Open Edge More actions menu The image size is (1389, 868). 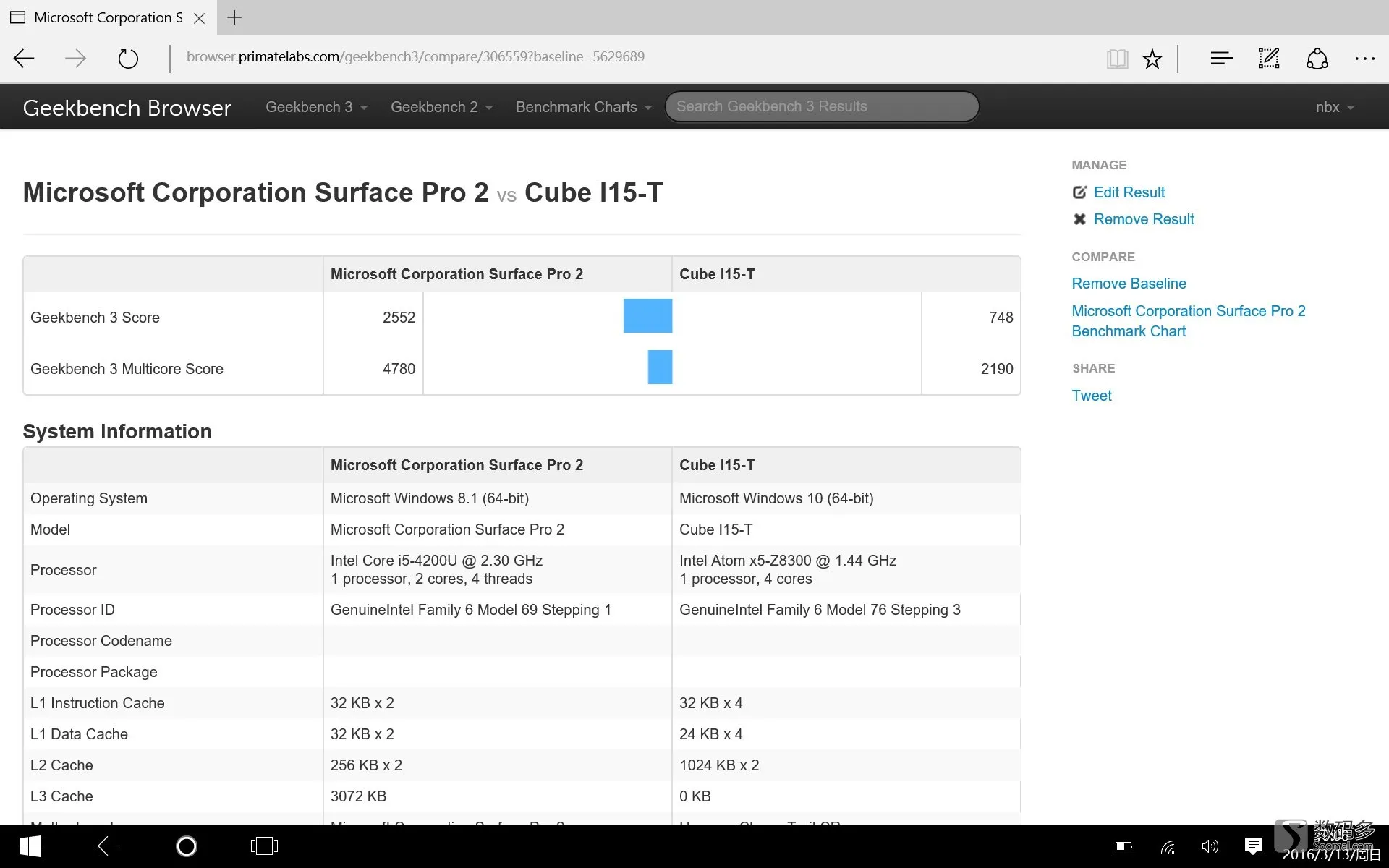coord(1364,59)
